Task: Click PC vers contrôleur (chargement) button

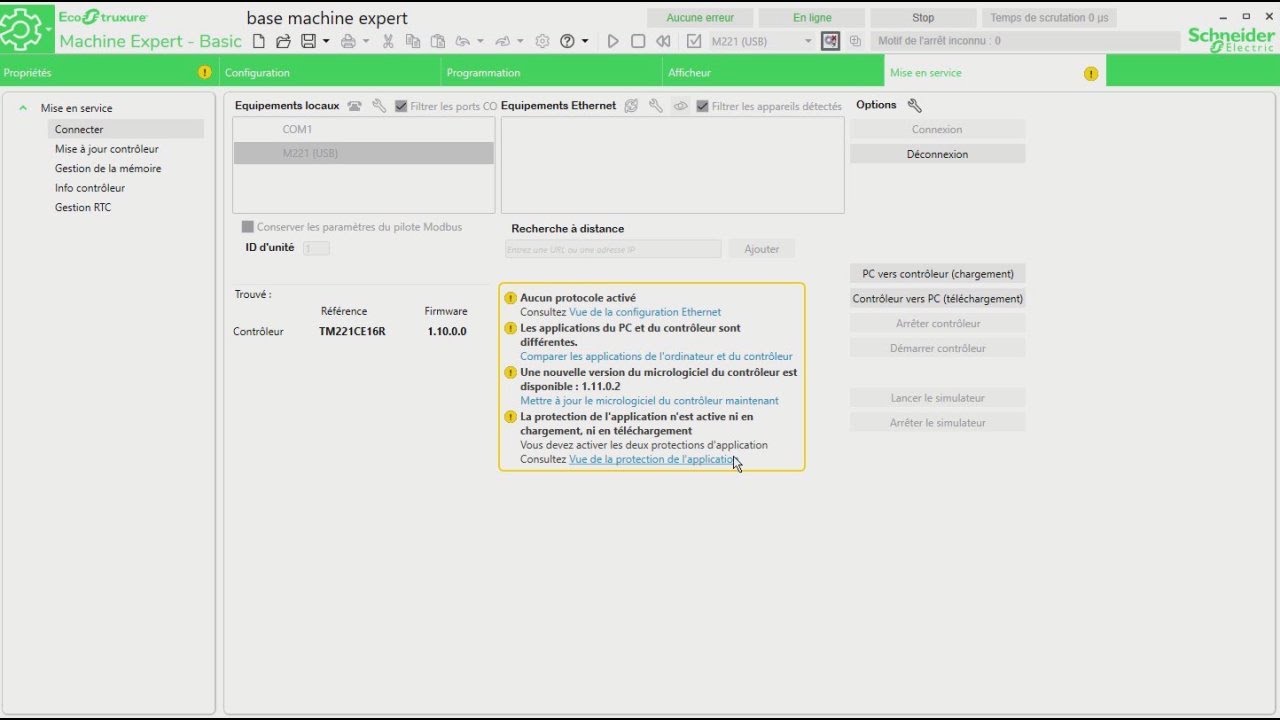Action: 938,274
